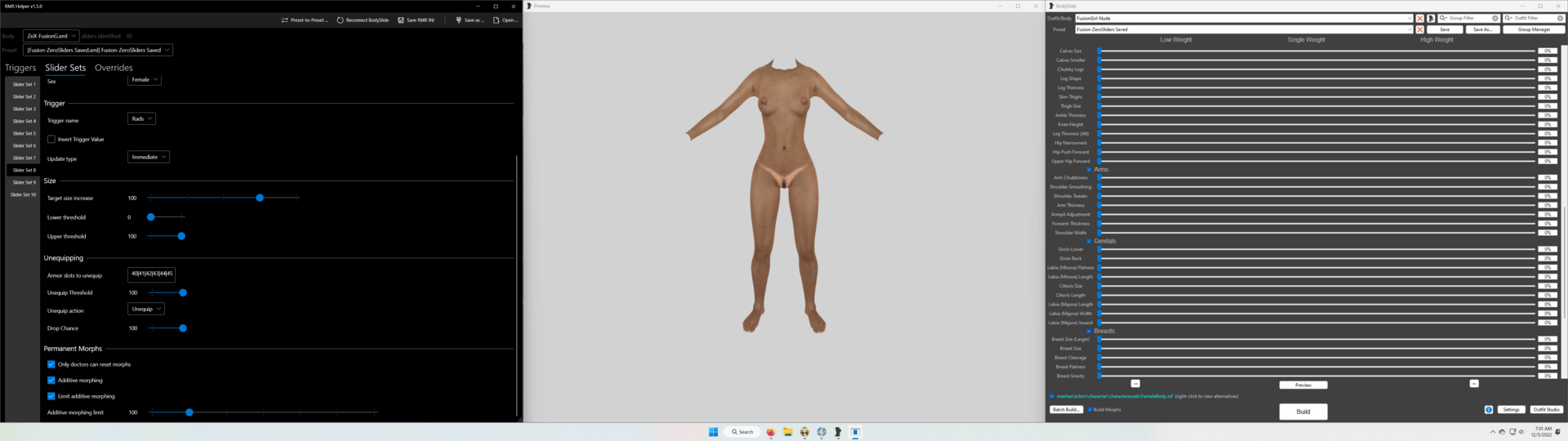Screen dimensions: 1568x441
Task: Toggle Only doctors can reset morphs checkbox
Action: tap(51, 364)
